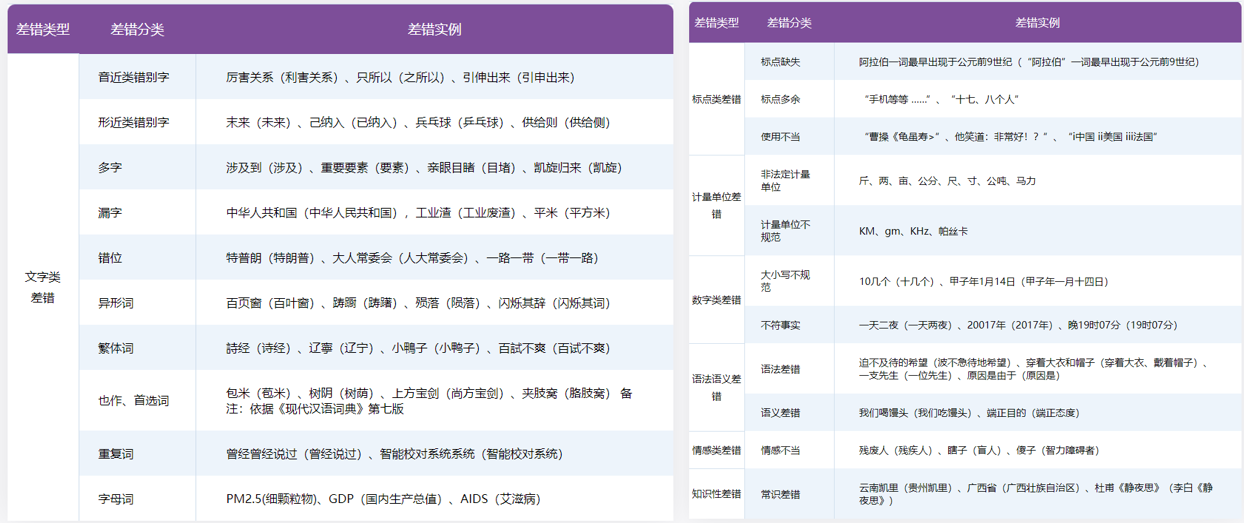
Task: Click the 重复词 category cell
Action: pyautogui.click(x=116, y=453)
